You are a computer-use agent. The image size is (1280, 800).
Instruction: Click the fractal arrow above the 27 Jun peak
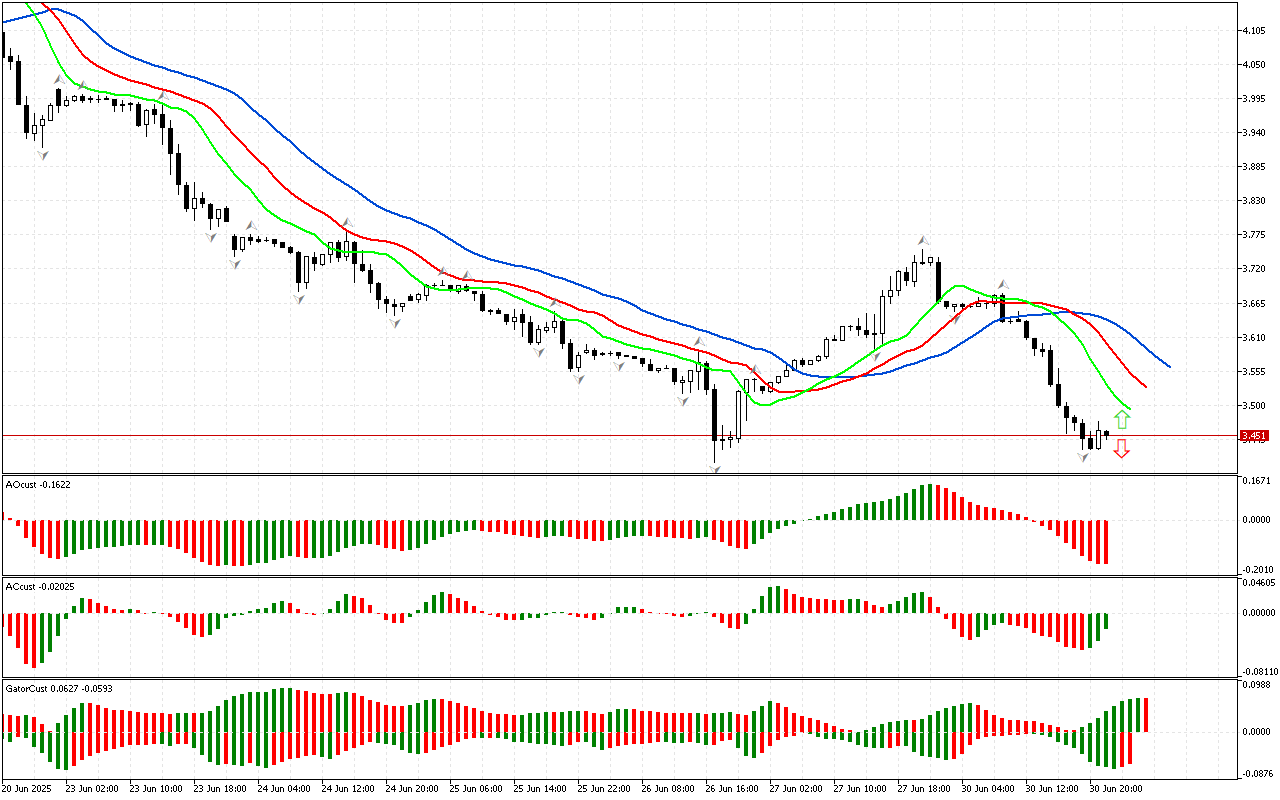coord(925,241)
